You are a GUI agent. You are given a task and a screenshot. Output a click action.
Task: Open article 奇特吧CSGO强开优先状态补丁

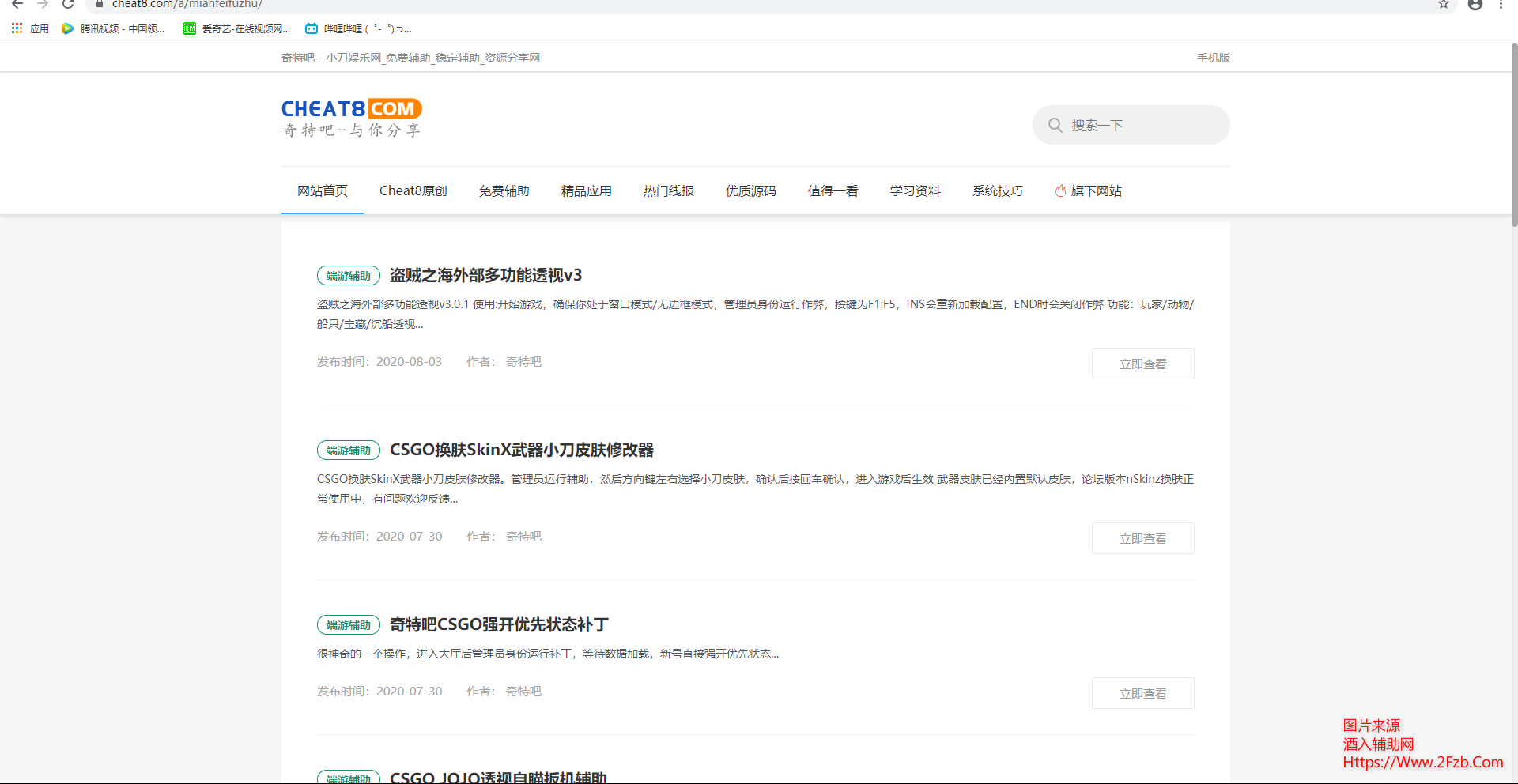click(x=499, y=624)
